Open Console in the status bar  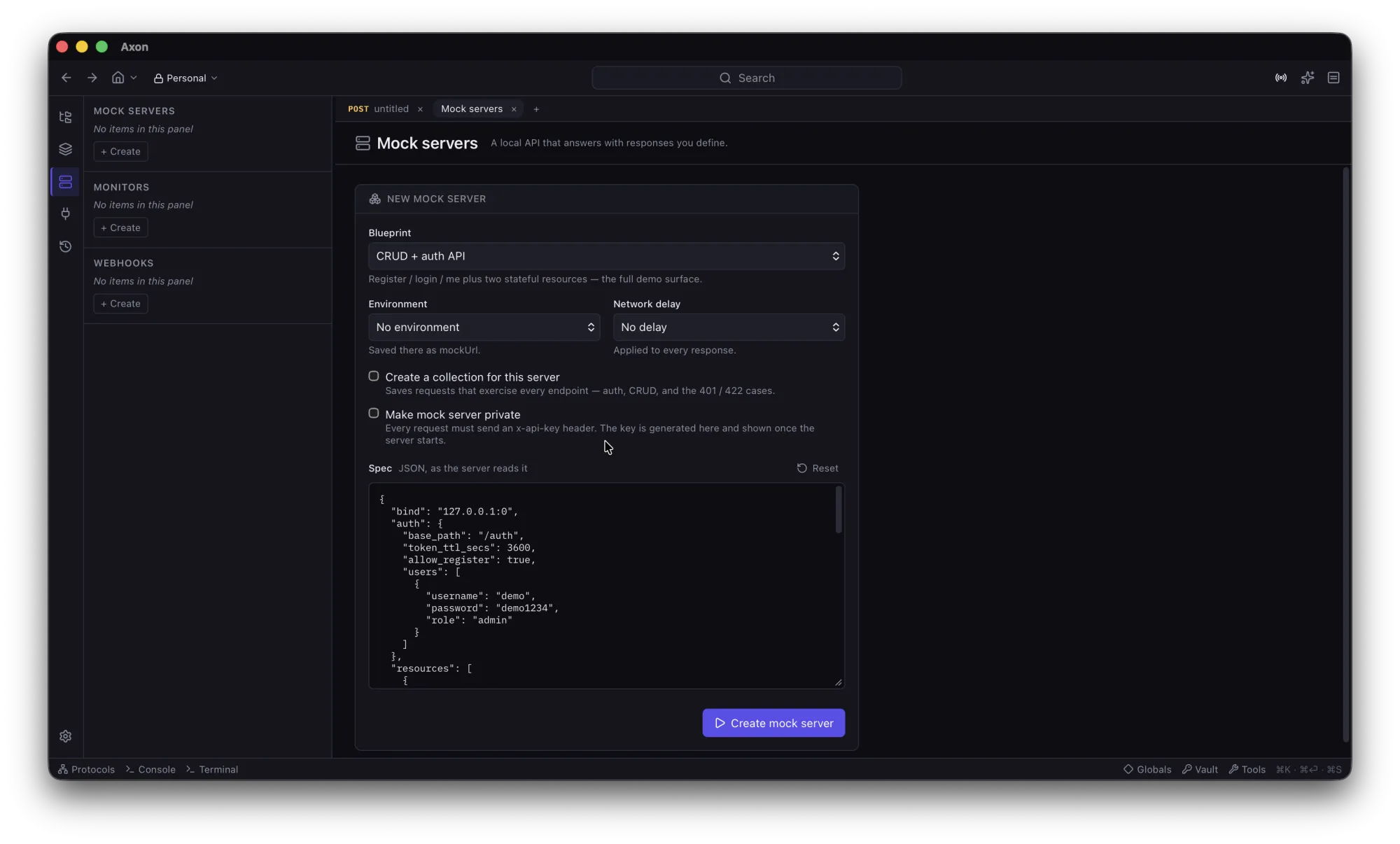(x=150, y=769)
